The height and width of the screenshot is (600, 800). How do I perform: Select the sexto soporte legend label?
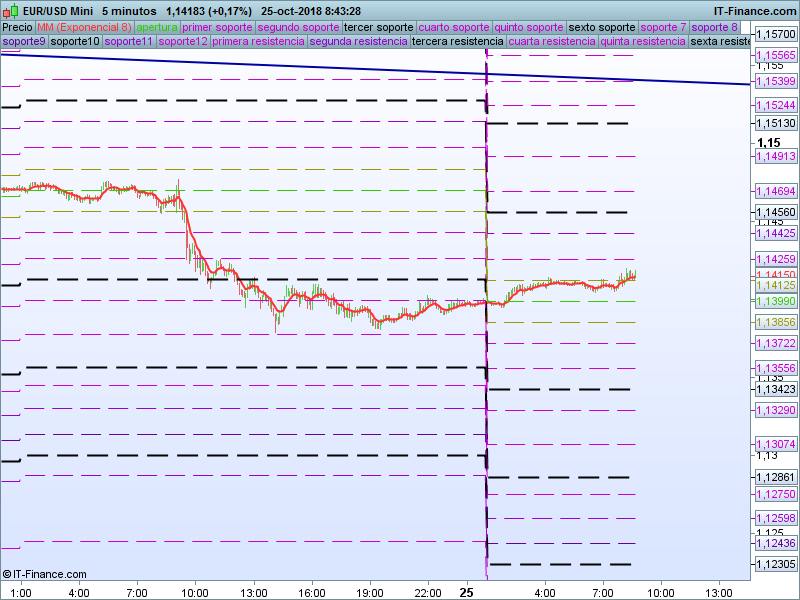point(601,27)
